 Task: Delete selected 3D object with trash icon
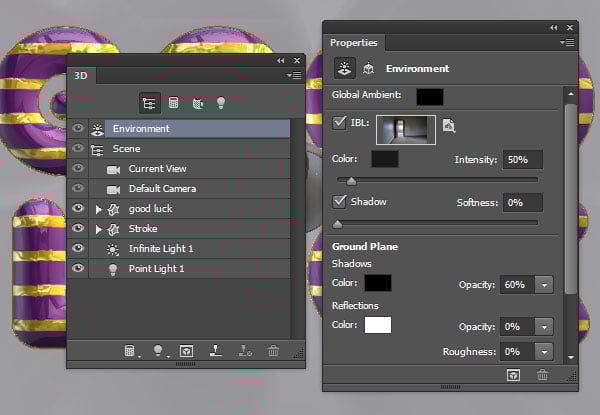273,351
